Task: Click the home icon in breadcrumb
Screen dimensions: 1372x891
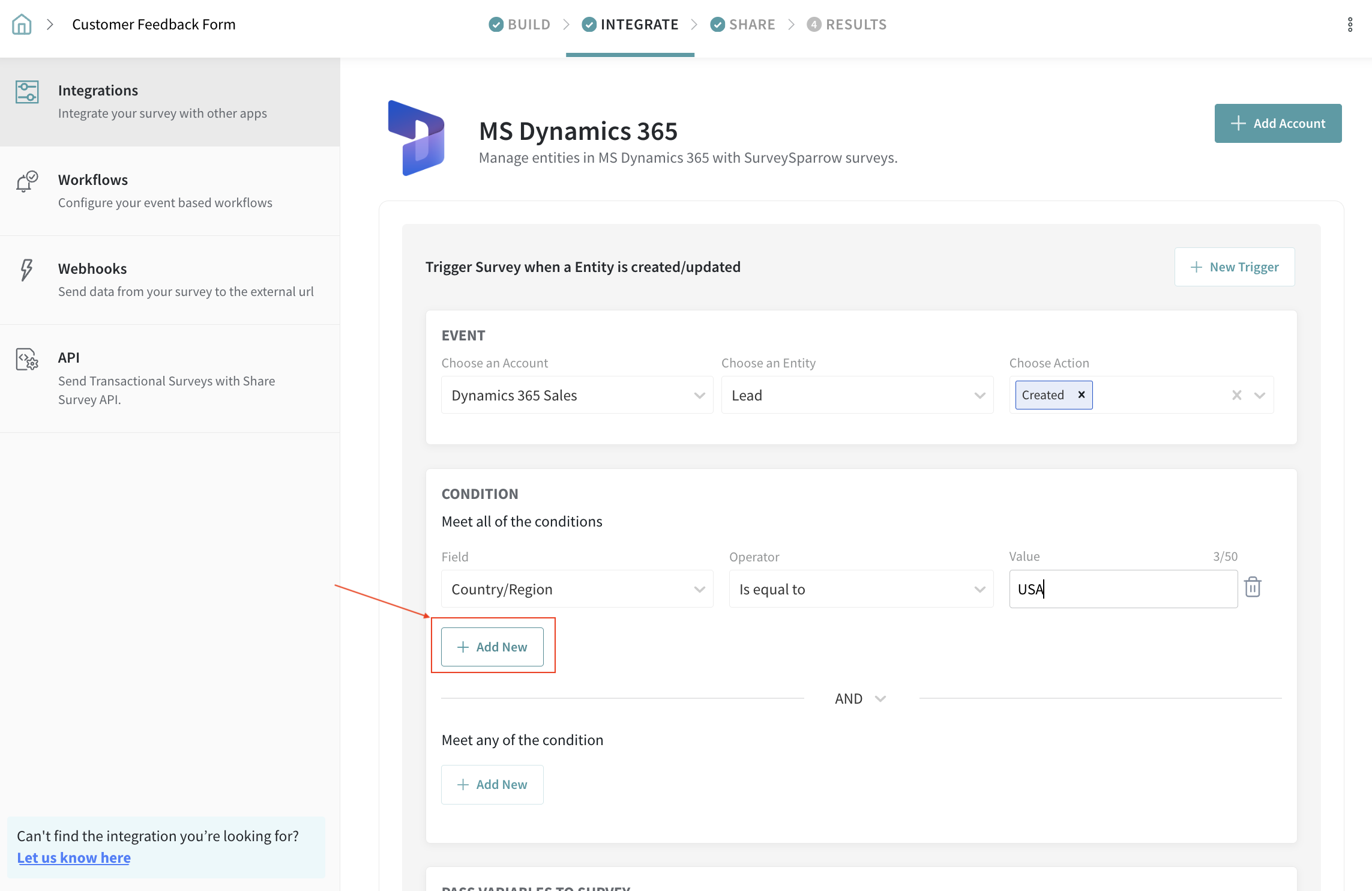Action: pyautogui.click(x=22, y=25)
